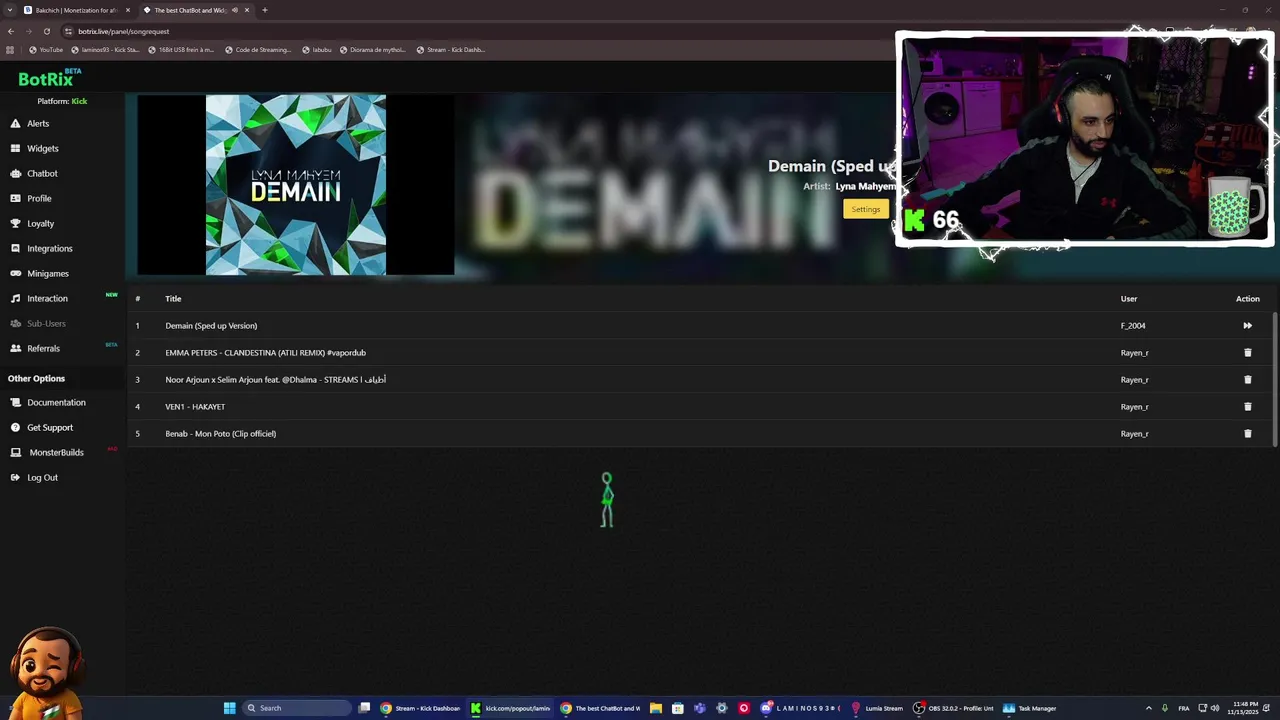Reload the current page

click(x=46, y=31)
